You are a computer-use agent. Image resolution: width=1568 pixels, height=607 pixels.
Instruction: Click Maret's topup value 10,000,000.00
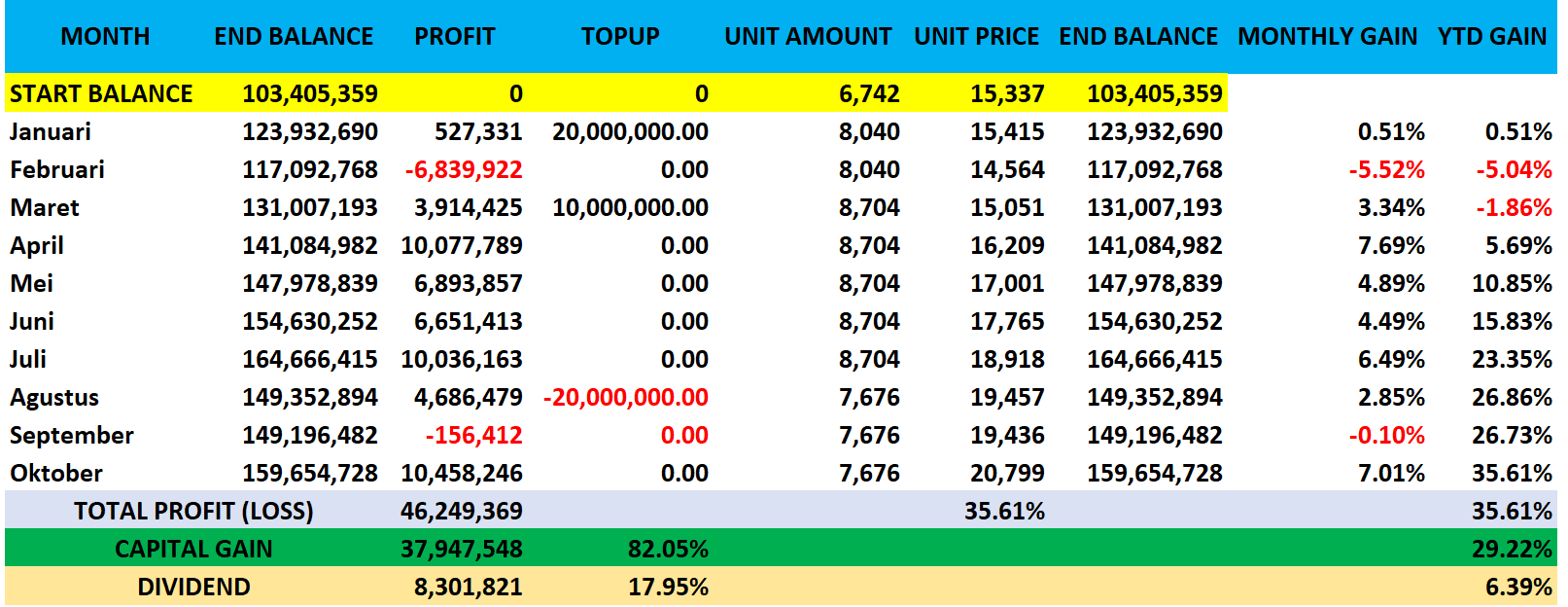(630, 208)
